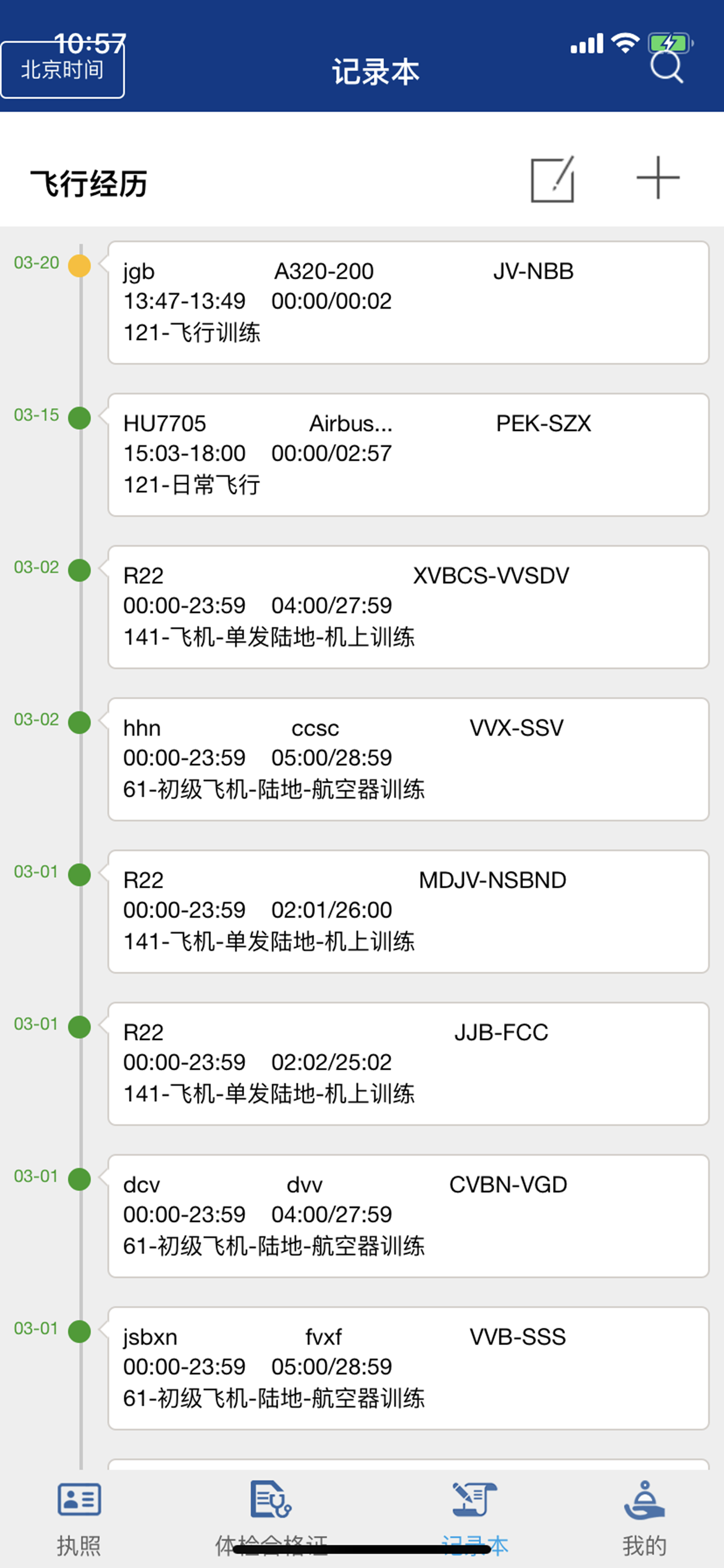
Task: Open the R22 XVBCS-VVSDV flight record
Action: coord(408,607)
